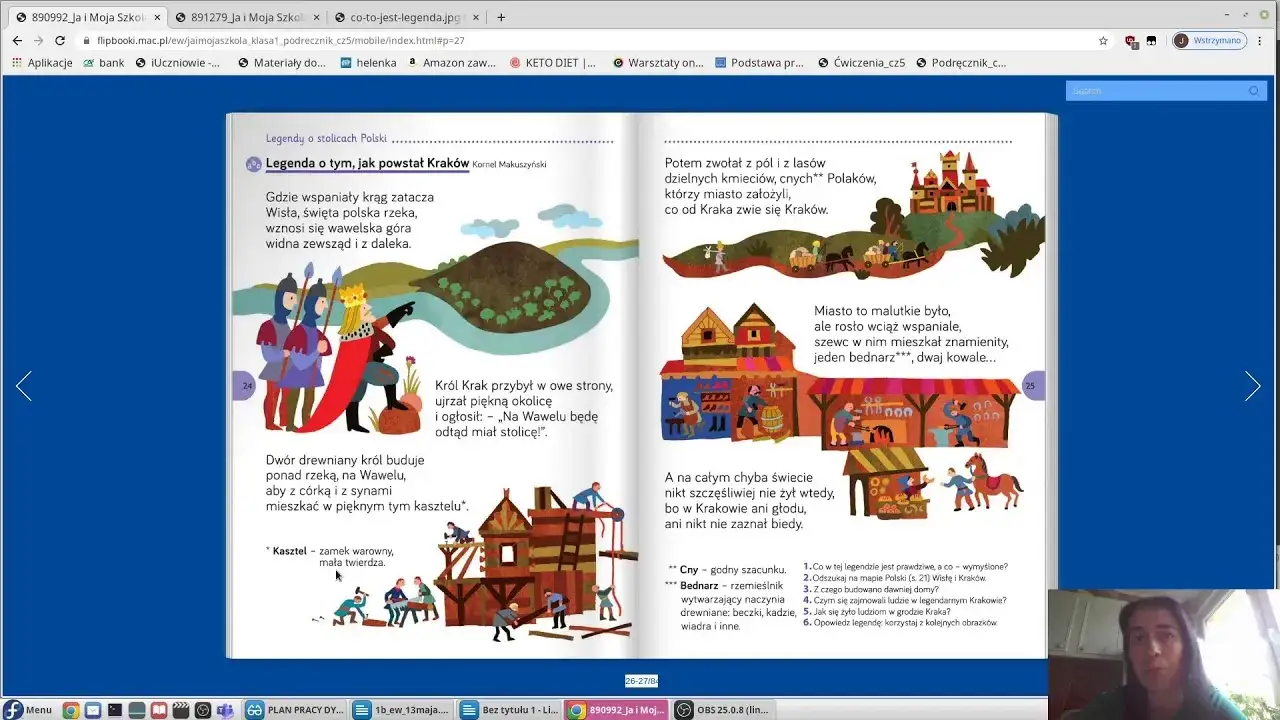This screenshot has width=1280, height=720.
Task: Reload the current browser page
Action: (60, 41)
